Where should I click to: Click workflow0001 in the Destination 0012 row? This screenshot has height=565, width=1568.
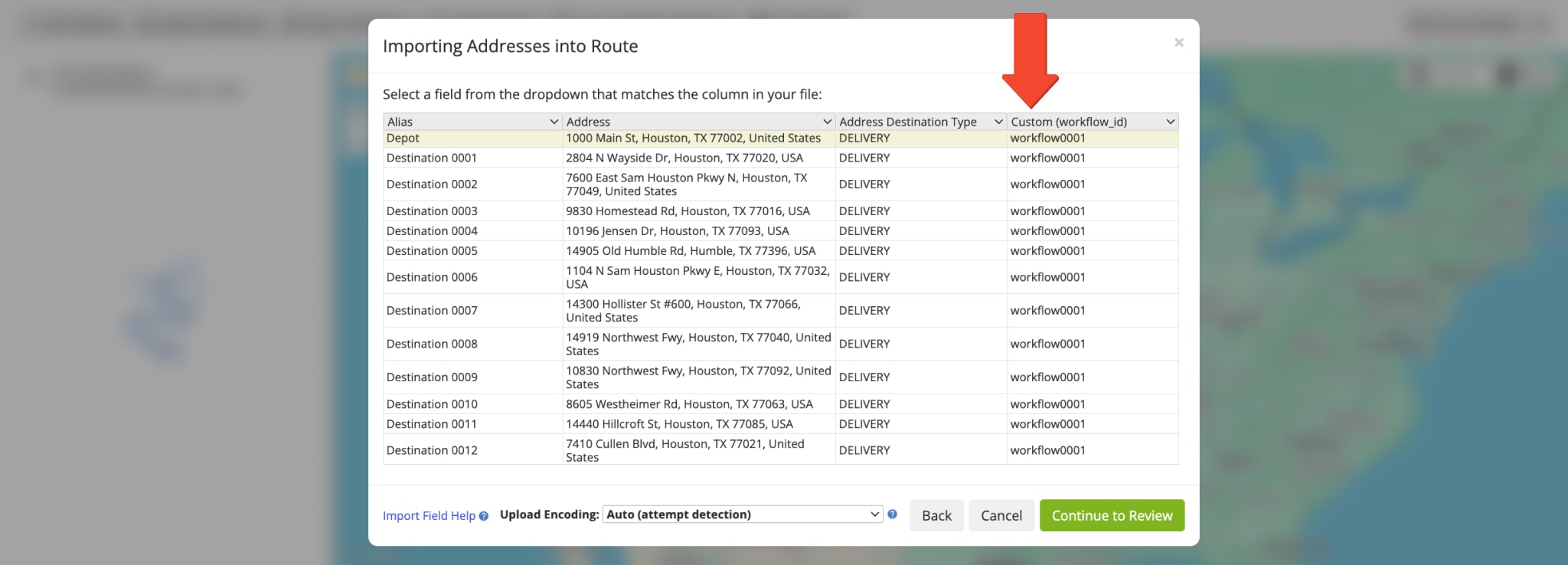[x=1047, y=450]
